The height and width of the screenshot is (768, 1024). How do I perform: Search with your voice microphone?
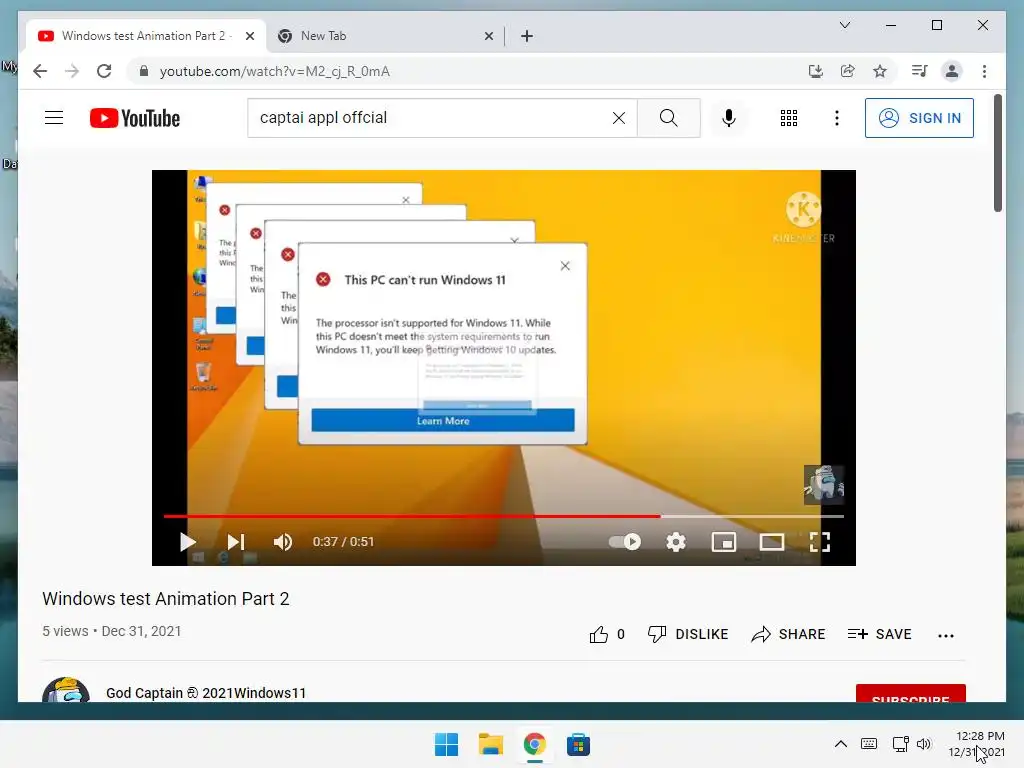coord(729,118)
